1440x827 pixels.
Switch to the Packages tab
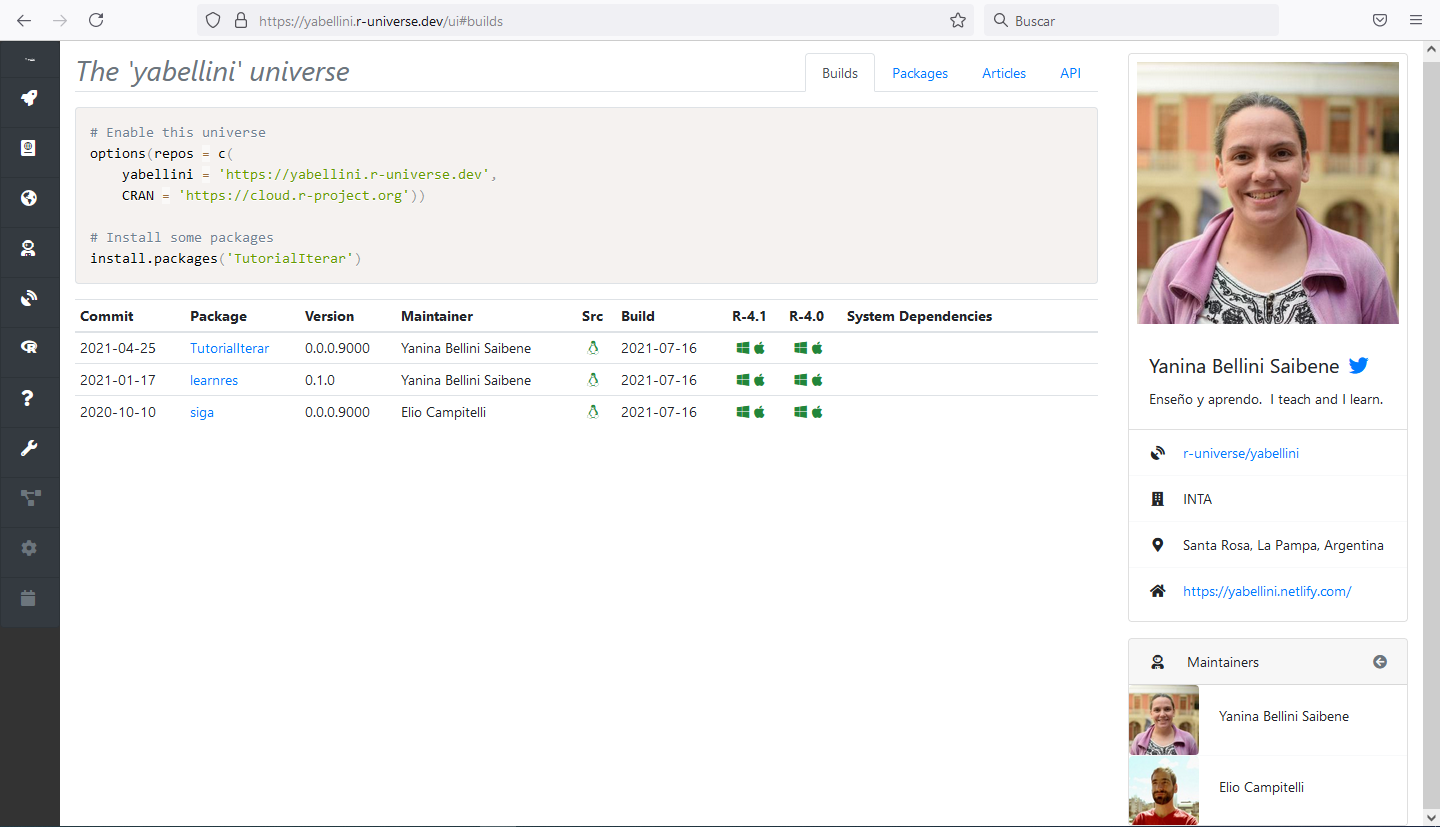coord(919,73)
